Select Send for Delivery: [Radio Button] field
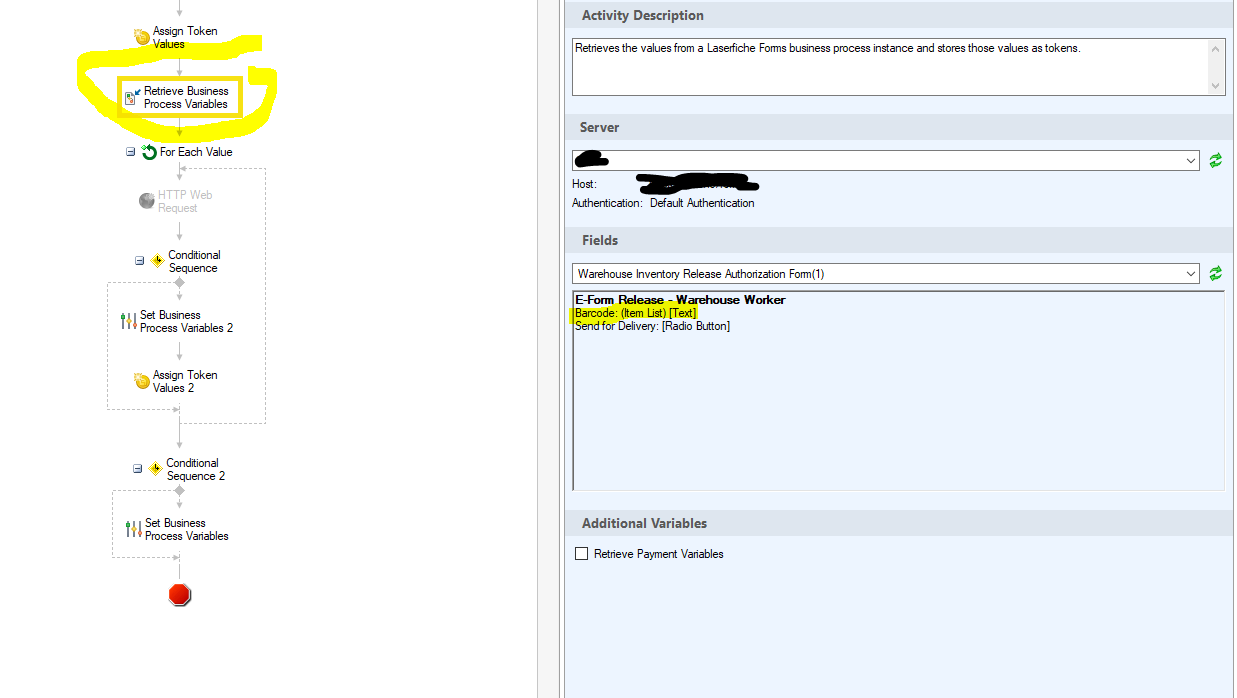This screenshot has height=698, width=1237. point(652,326)
